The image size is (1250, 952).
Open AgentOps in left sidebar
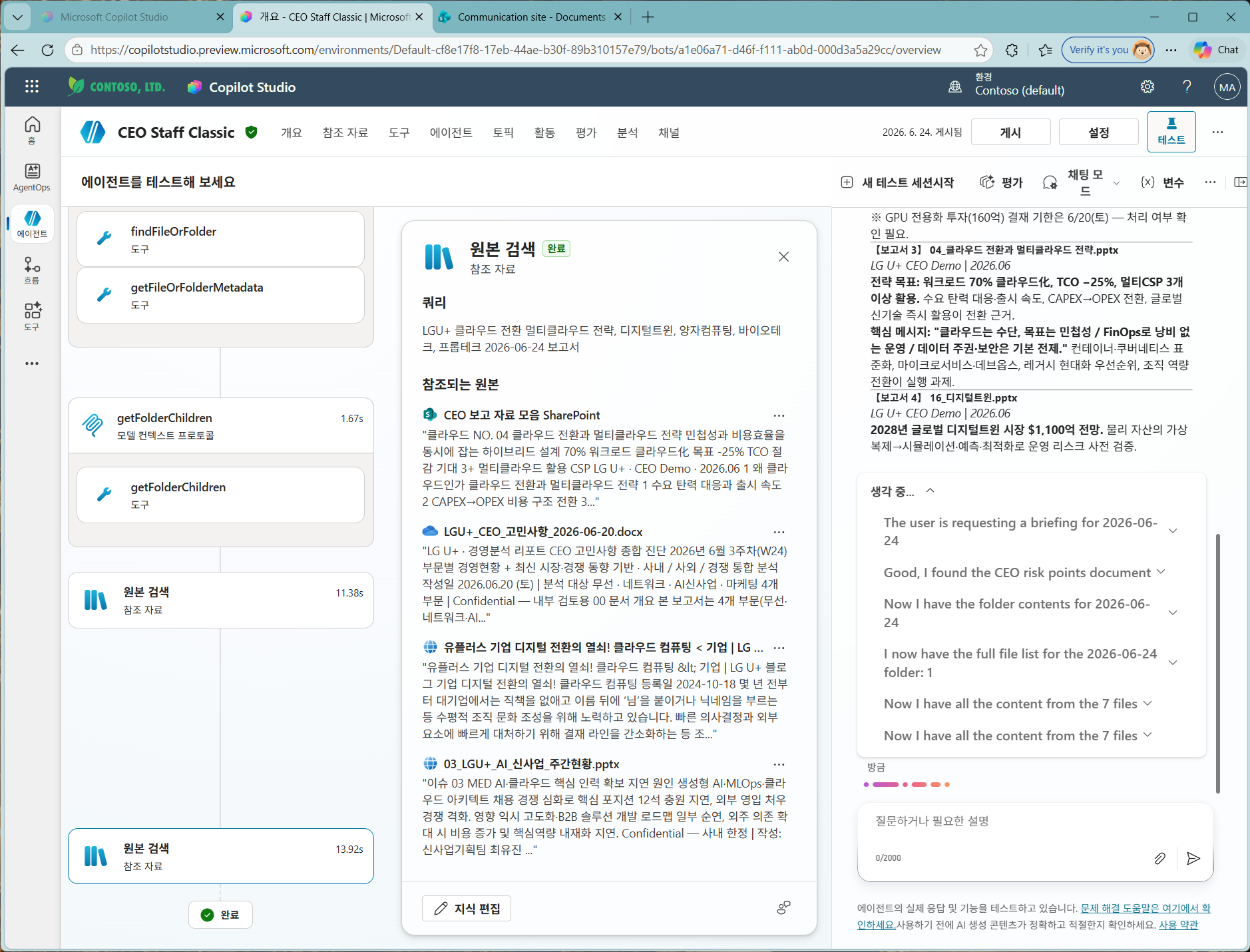point(32,177)
